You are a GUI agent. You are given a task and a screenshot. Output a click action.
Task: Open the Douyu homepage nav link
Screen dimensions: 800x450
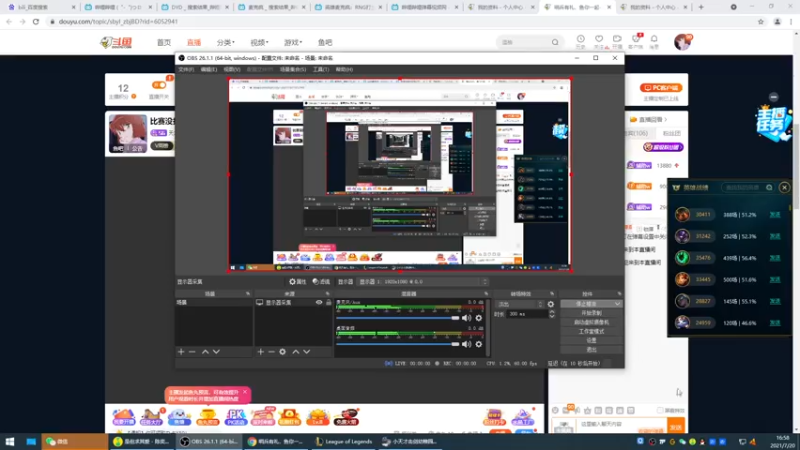[164, 42]
